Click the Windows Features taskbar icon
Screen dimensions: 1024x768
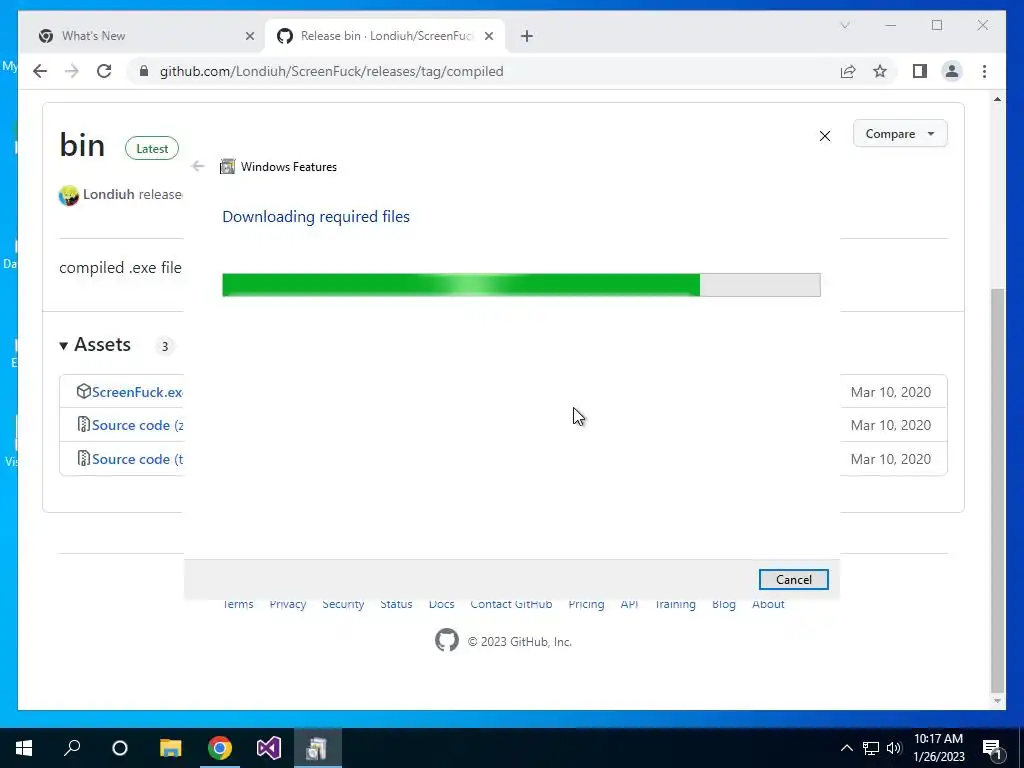(x=317, y=748)
